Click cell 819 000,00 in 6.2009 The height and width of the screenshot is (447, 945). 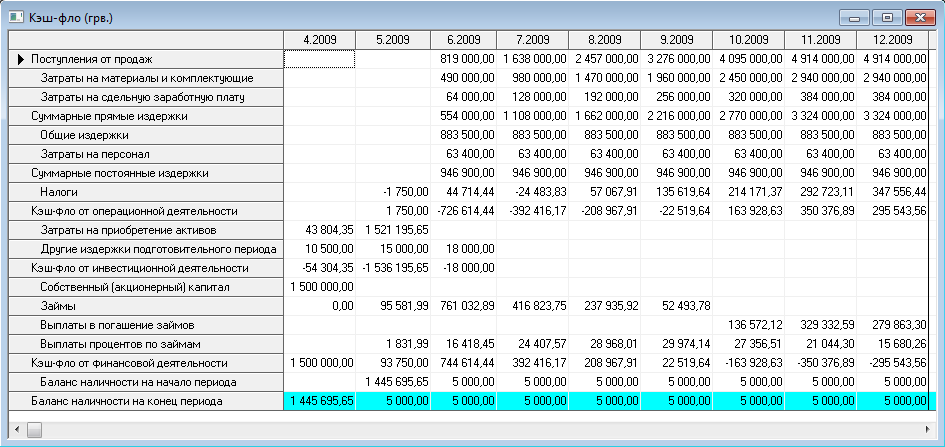pyautogui.click(x=464, y=59)
